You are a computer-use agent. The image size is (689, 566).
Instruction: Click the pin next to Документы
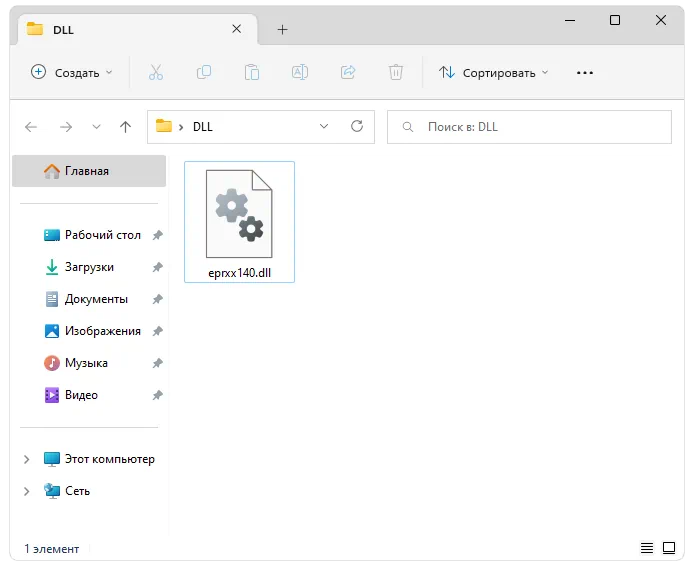[x=157, y=299]
